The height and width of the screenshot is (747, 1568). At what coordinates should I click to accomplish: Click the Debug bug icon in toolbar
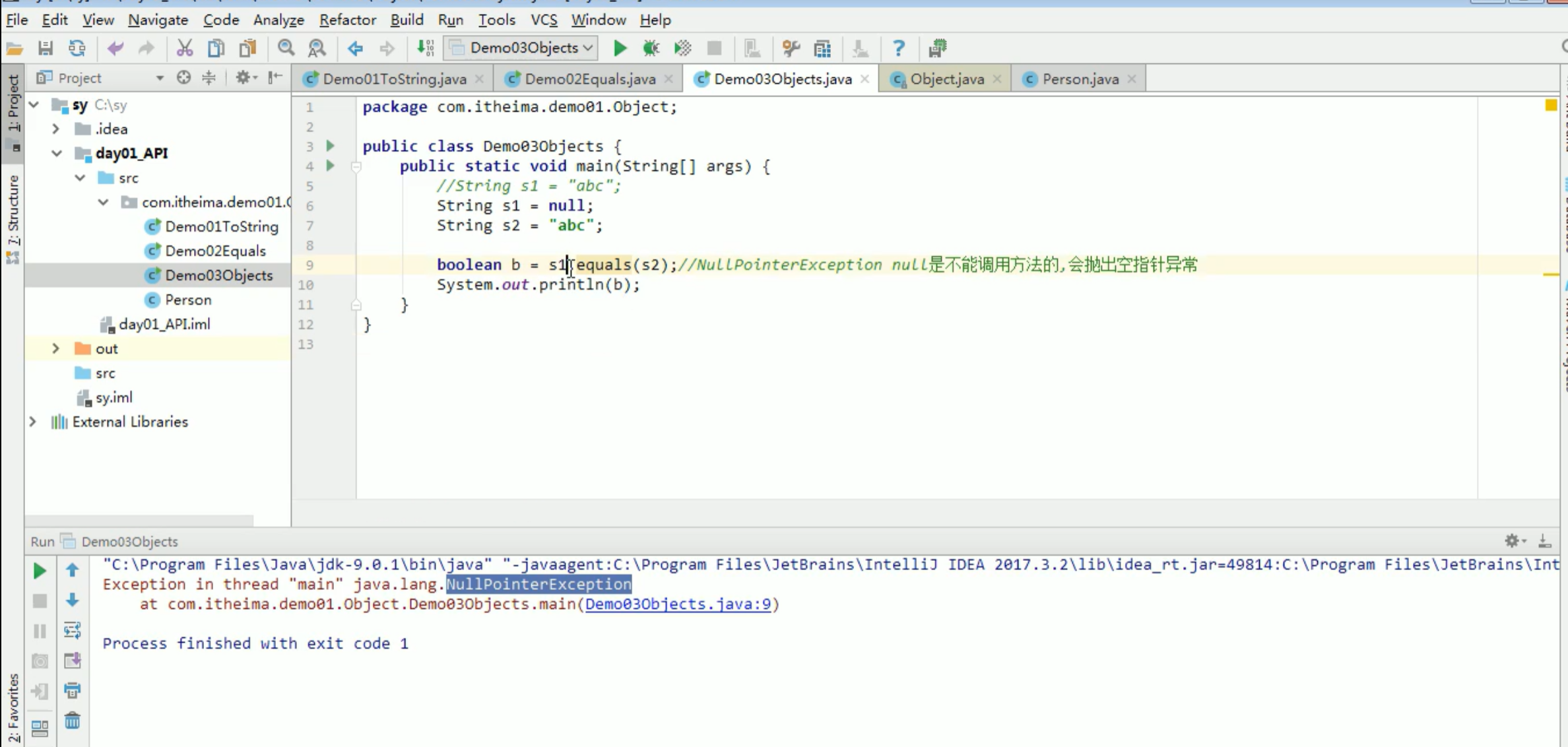(651, 48)
